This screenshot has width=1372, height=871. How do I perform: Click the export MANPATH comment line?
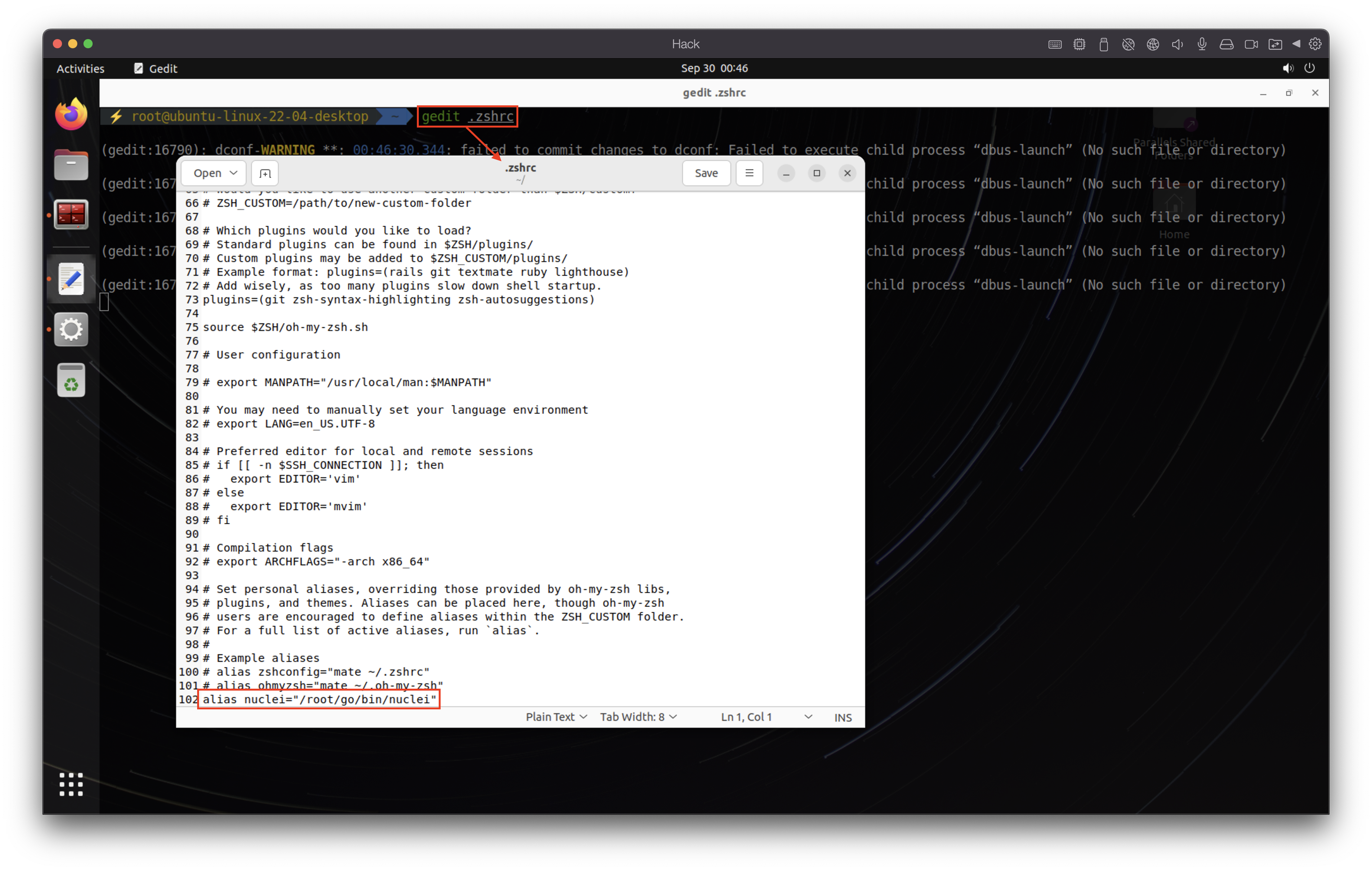click(346, 383)
